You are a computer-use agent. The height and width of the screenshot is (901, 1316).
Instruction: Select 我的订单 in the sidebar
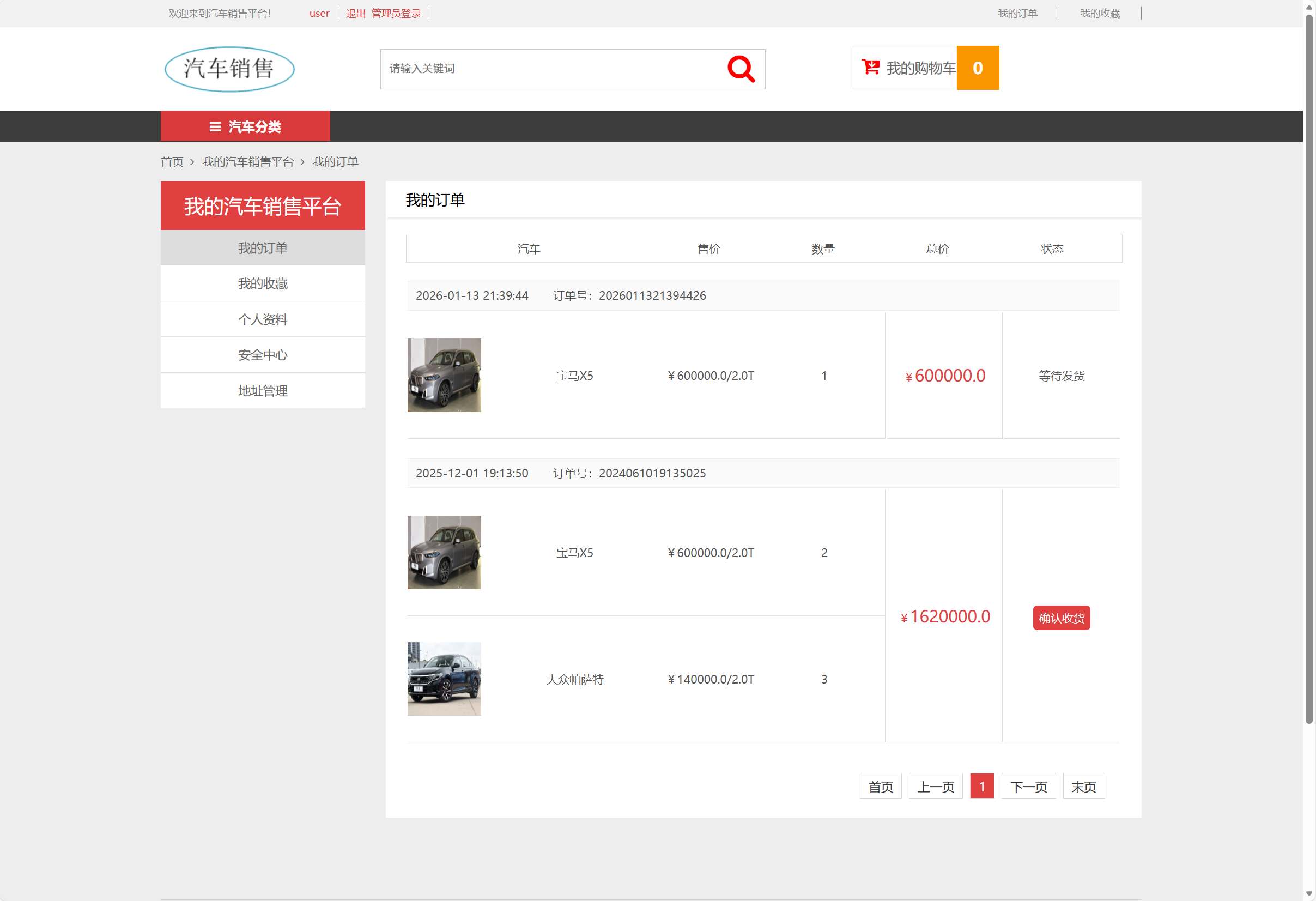262,247
